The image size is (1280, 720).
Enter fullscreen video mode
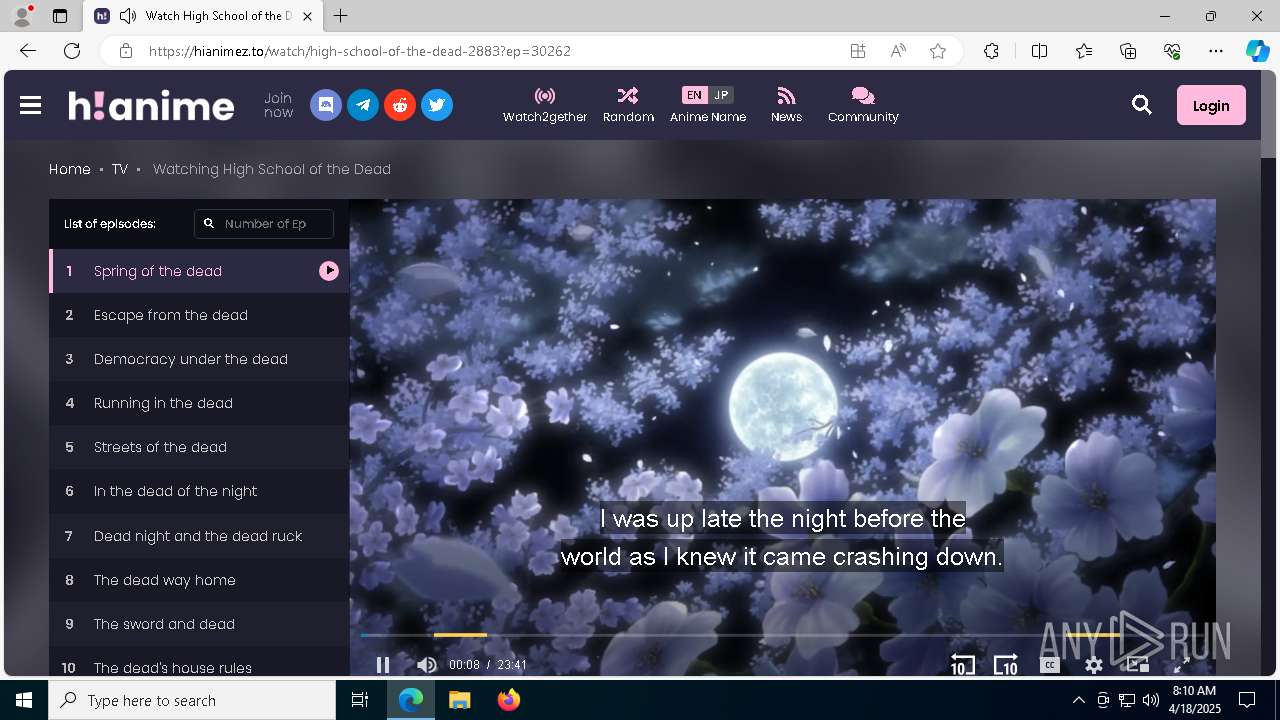1181,665
